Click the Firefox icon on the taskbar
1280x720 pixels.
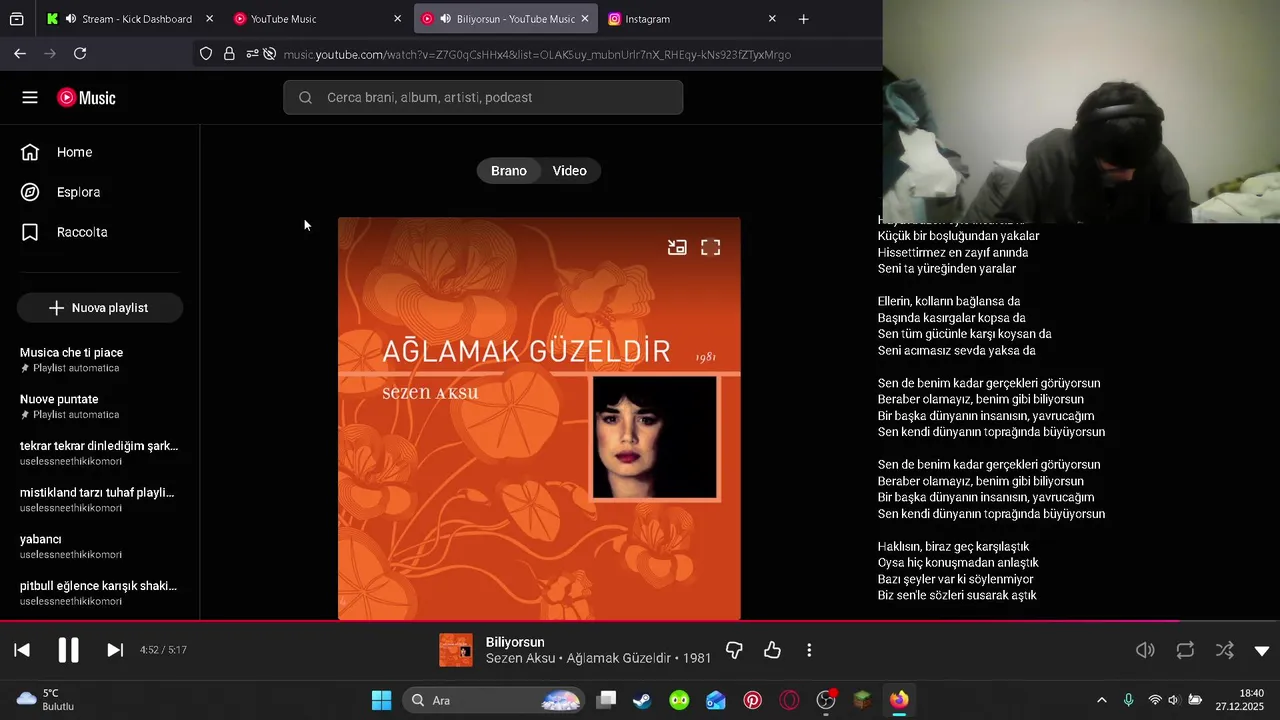click(899, 700)
